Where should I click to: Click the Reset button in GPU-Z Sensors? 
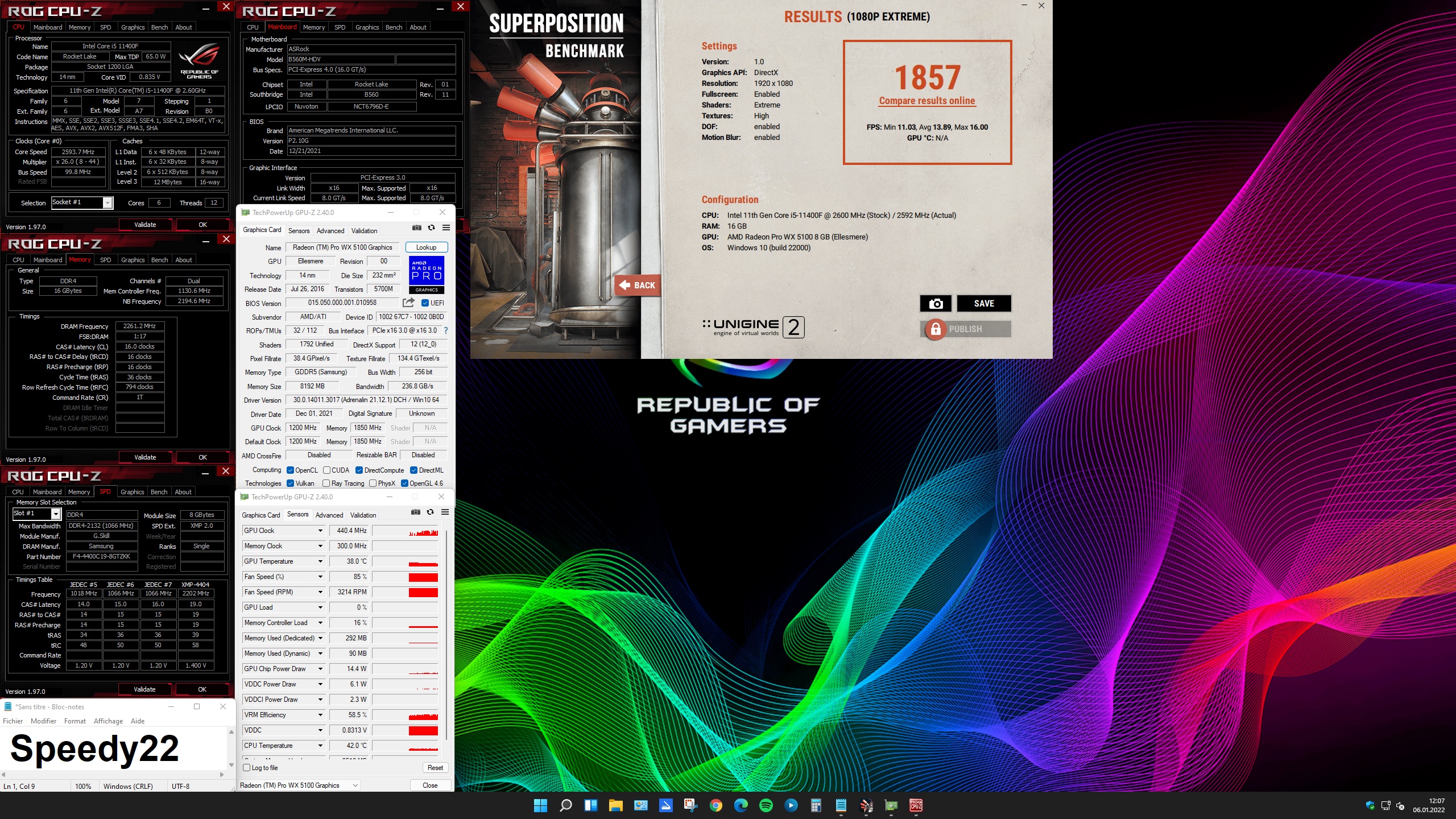coord(435,768)
